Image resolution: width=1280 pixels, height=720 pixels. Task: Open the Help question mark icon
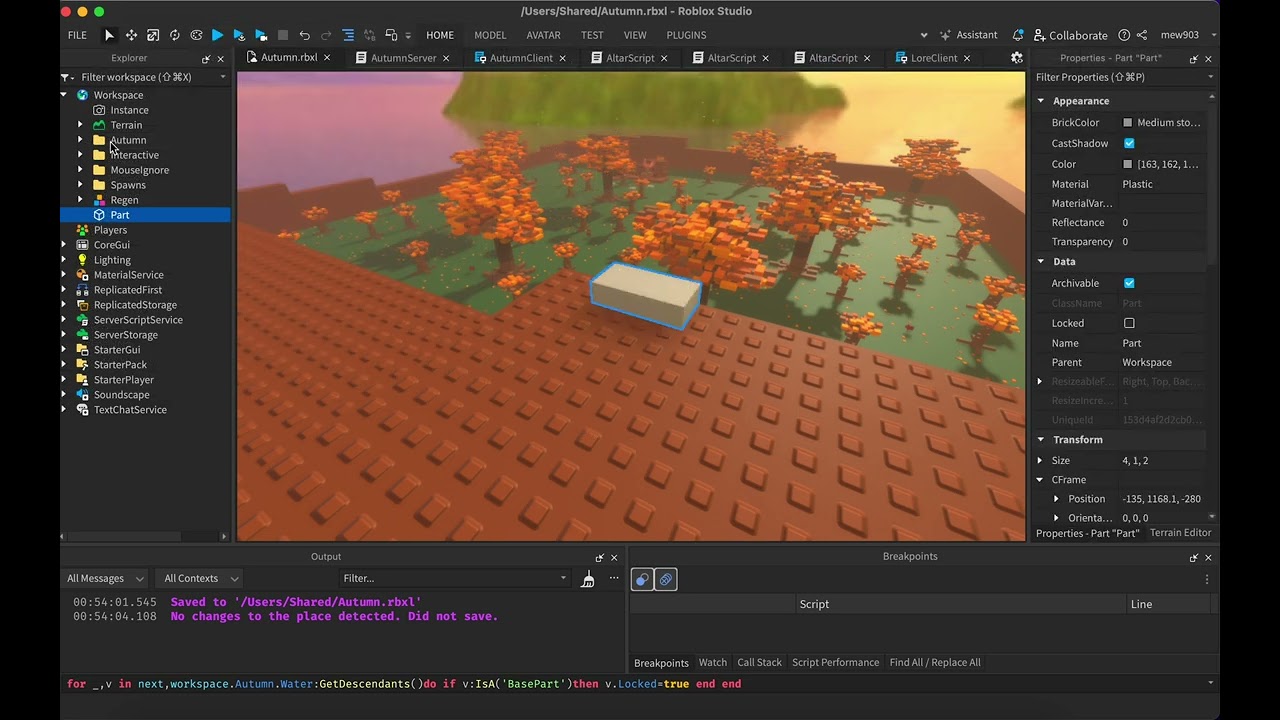pos(1124,35)
